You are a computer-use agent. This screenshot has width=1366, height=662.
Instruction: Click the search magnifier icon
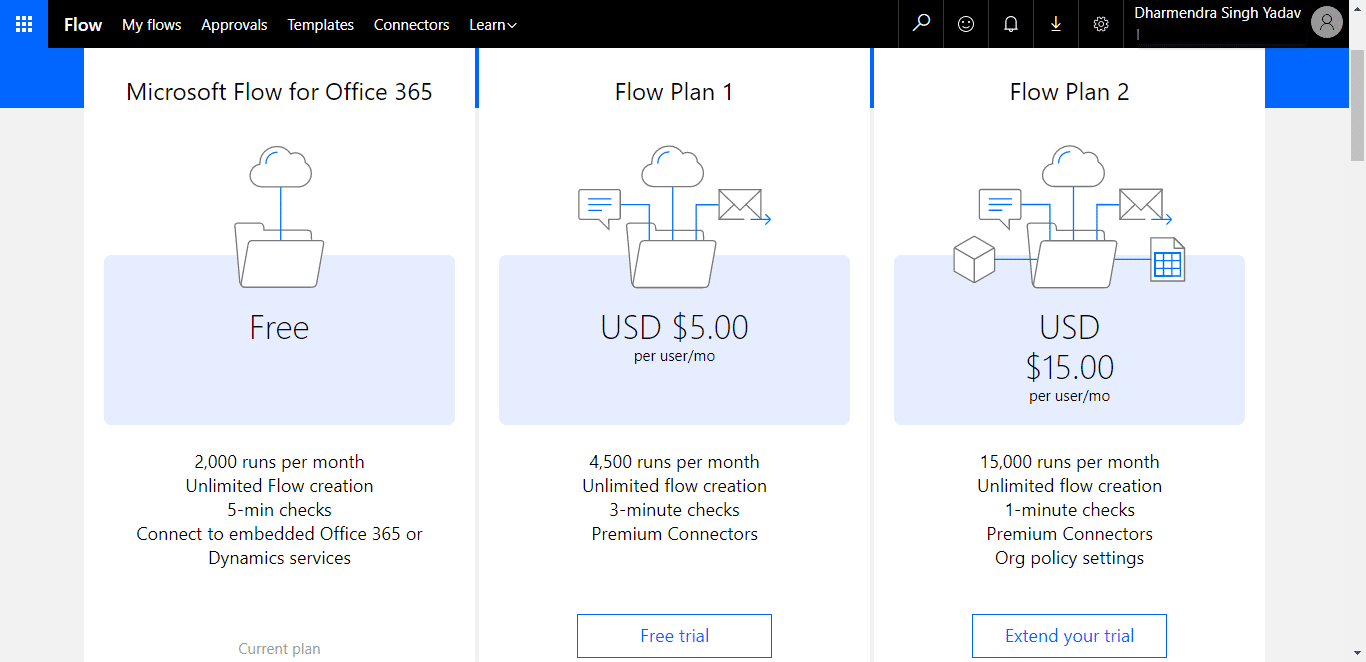pyautogui.click(x=921, y=24)
